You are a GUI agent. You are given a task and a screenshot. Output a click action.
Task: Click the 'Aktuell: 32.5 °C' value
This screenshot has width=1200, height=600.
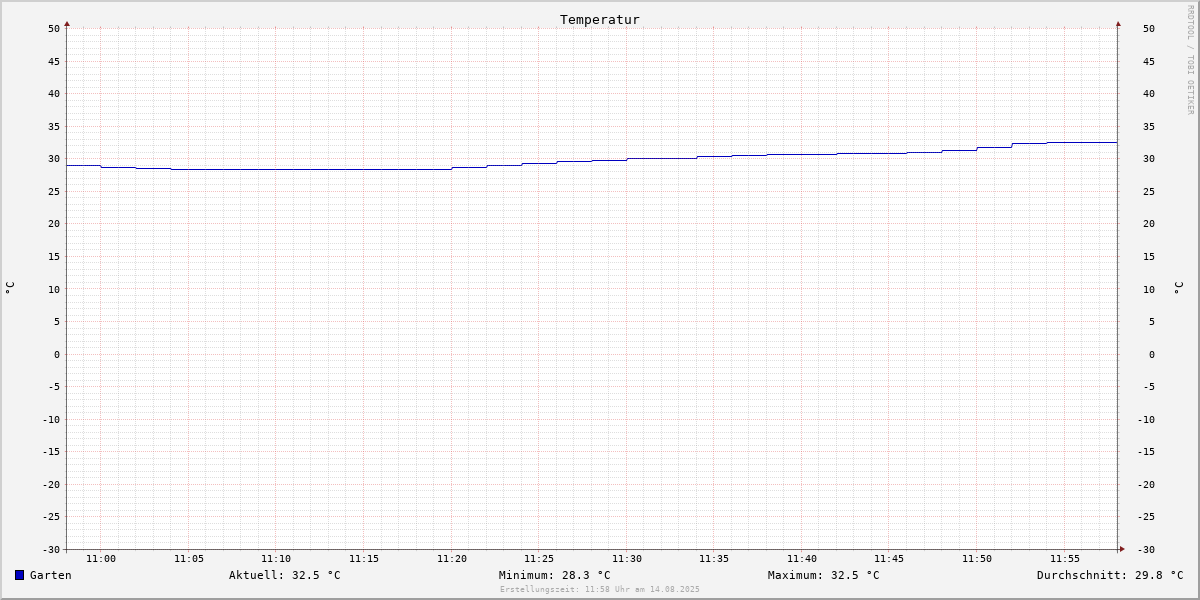pos(285,575)
